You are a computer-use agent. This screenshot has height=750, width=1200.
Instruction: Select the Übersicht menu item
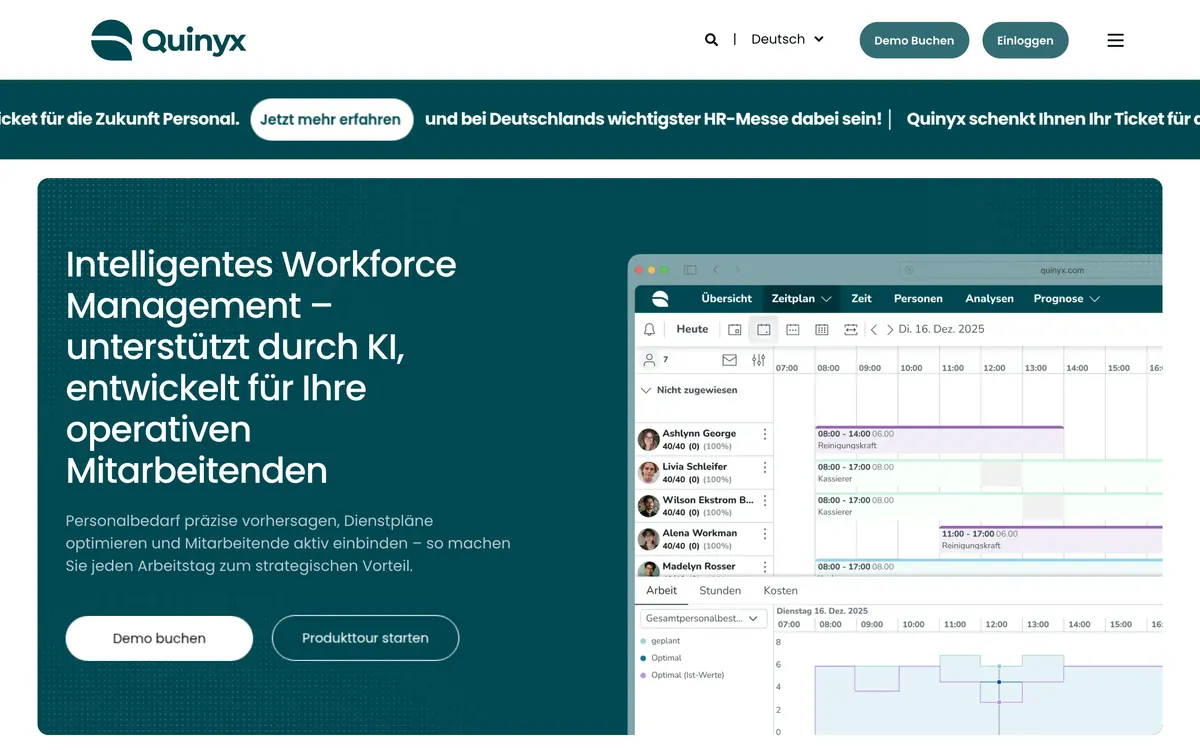pos(726,298)
